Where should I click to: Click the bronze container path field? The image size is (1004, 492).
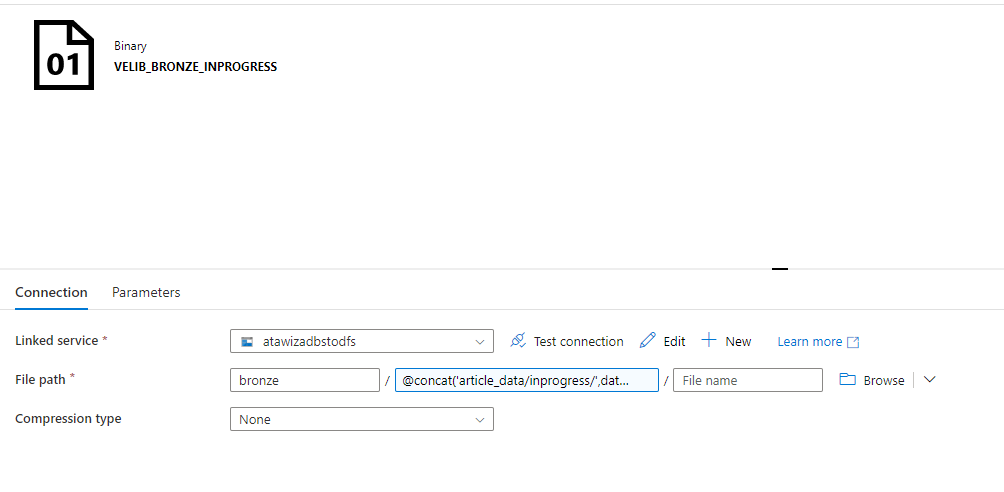tap(304, 380)
